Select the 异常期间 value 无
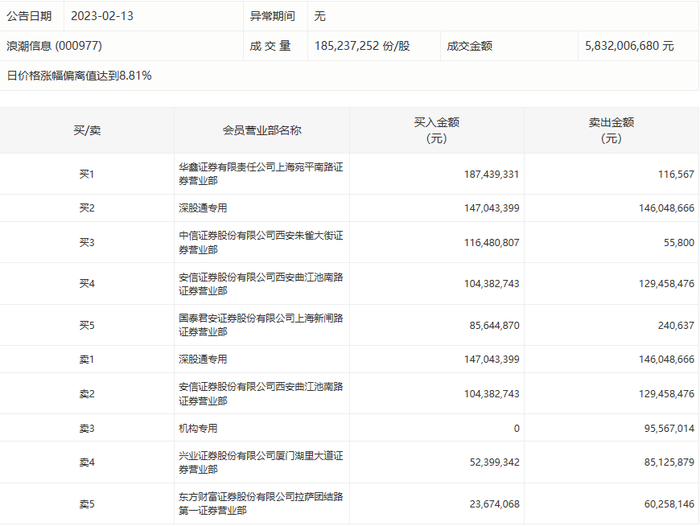Screen dimensions: 700x526 tap(320, 16)
